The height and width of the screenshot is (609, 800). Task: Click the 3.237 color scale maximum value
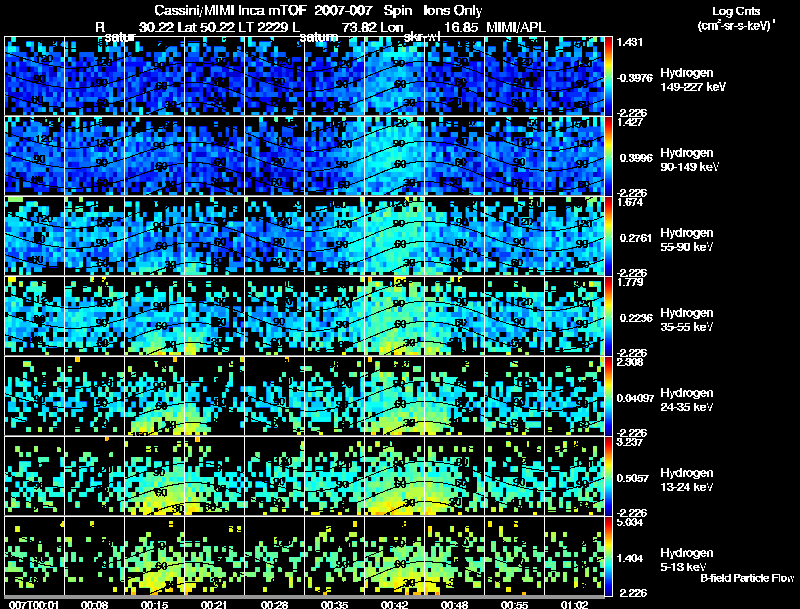coord(630,443)
